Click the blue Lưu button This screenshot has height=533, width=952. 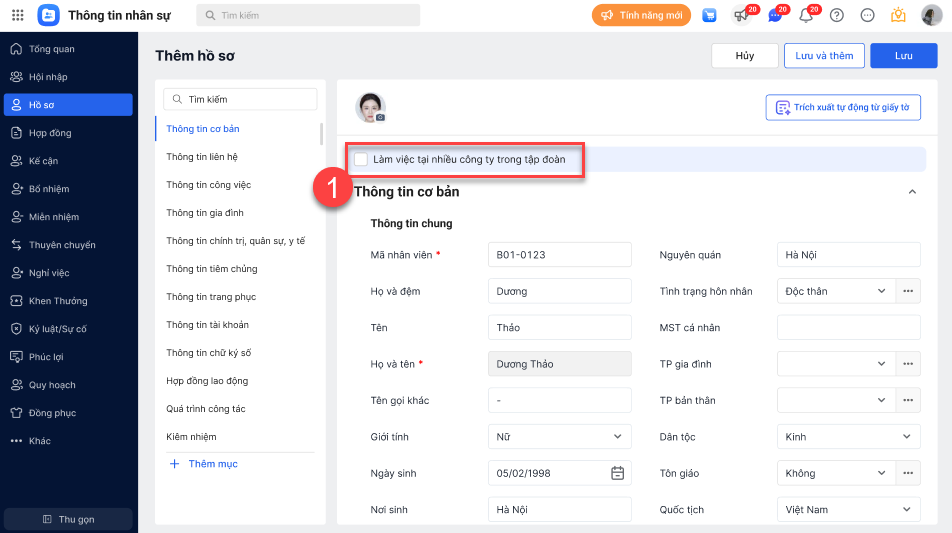(x=903, y=55)
